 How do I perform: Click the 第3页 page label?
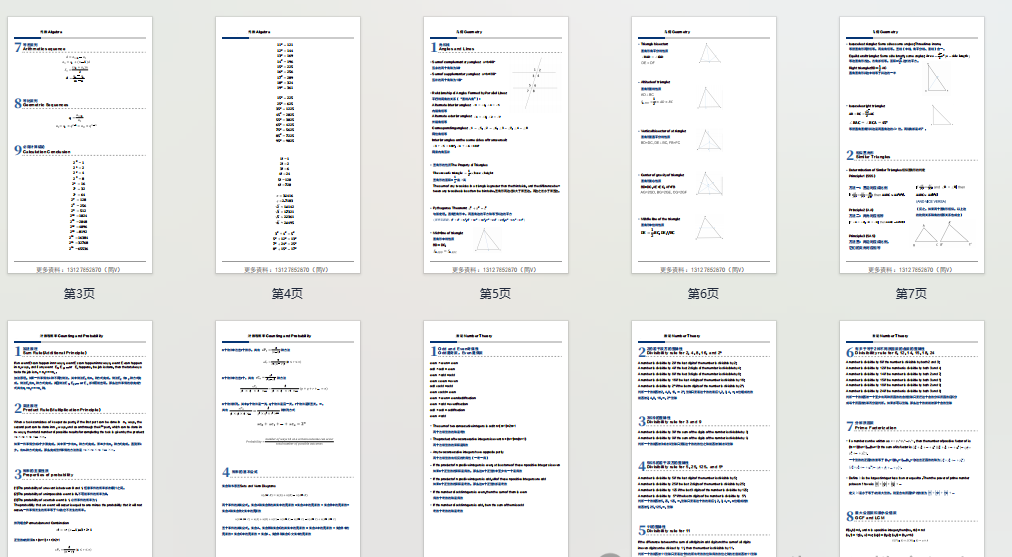[x=80, y=294]
